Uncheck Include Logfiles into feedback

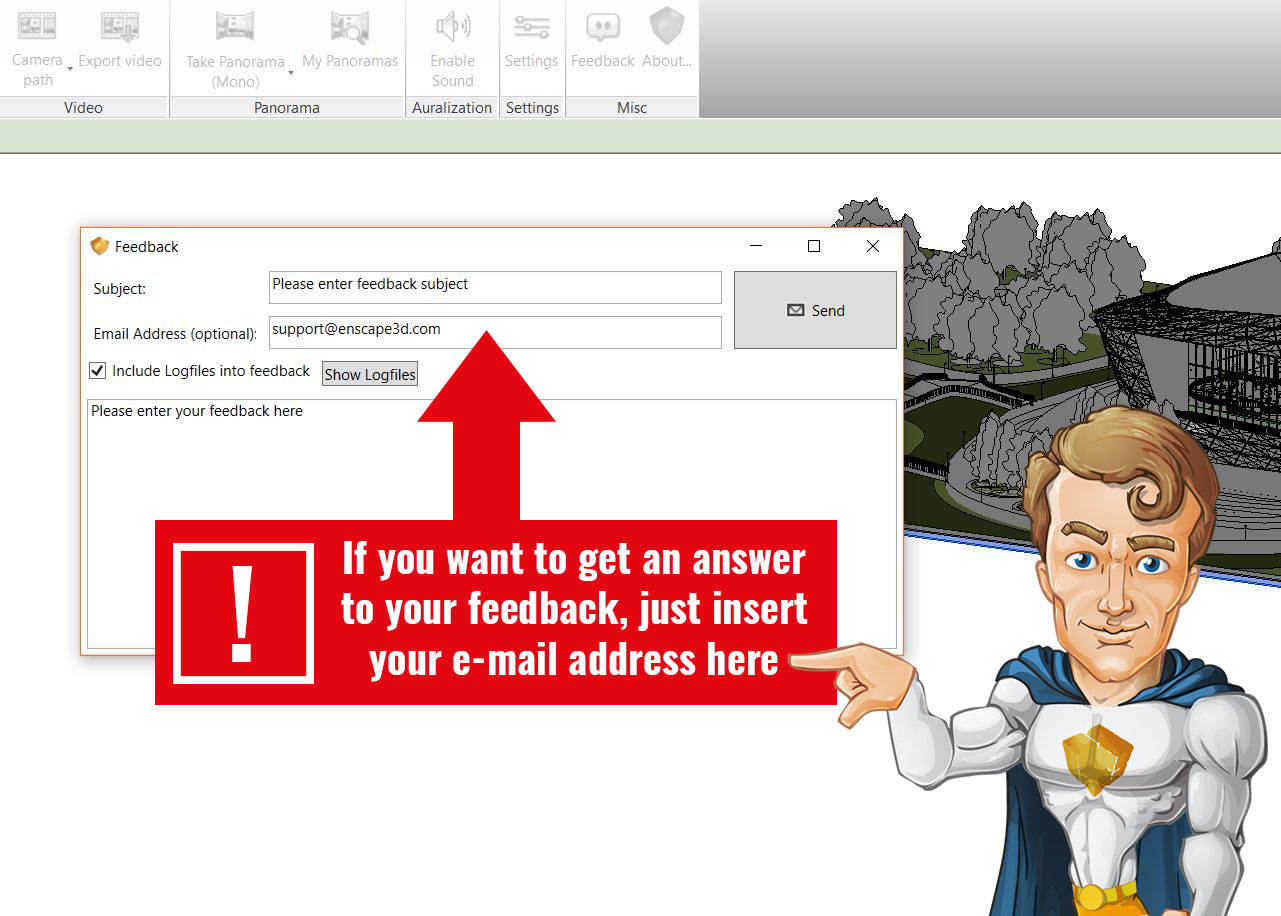98,371
